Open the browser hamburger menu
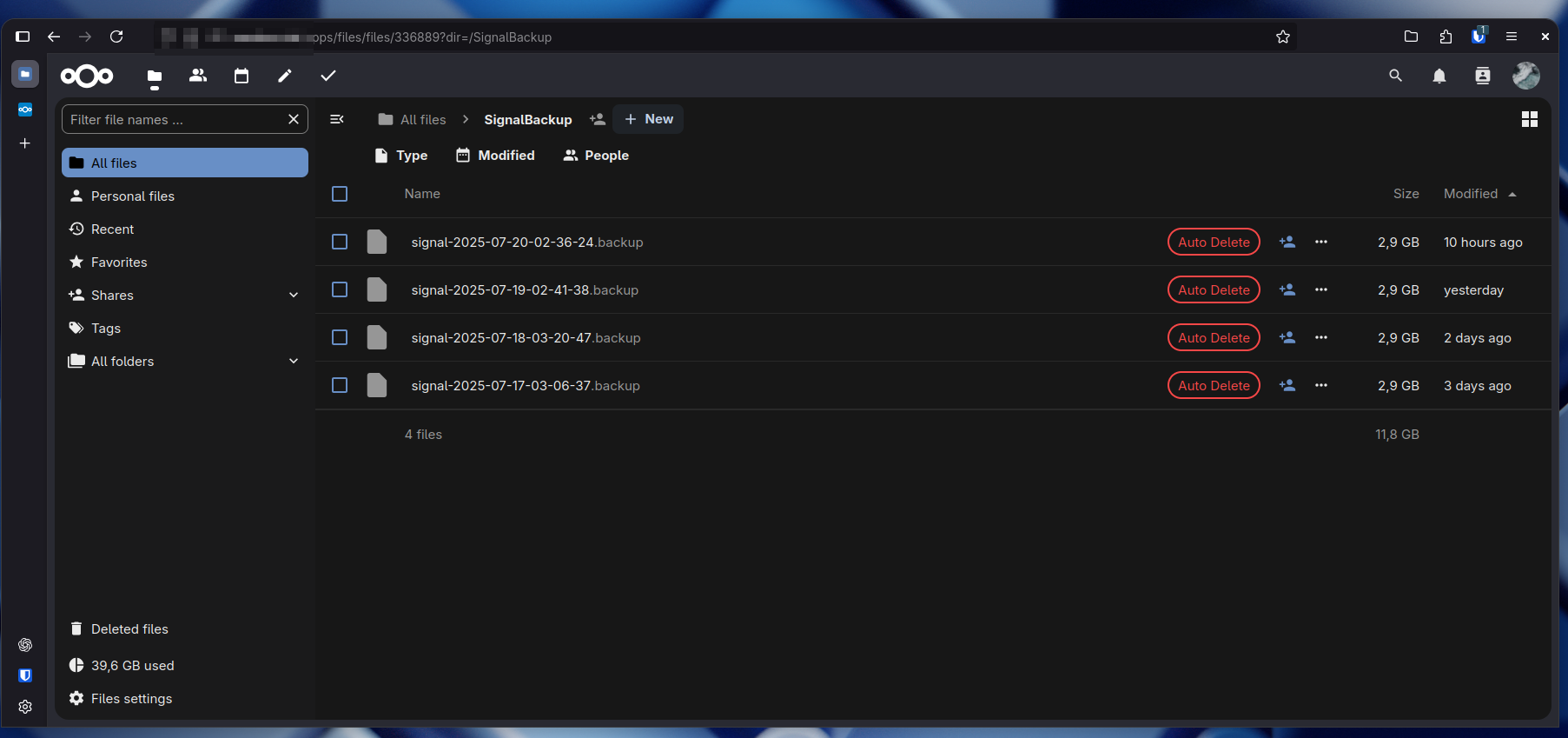Image resolution: width=1568 pixels, height=738 pixels. [1512, 37]
